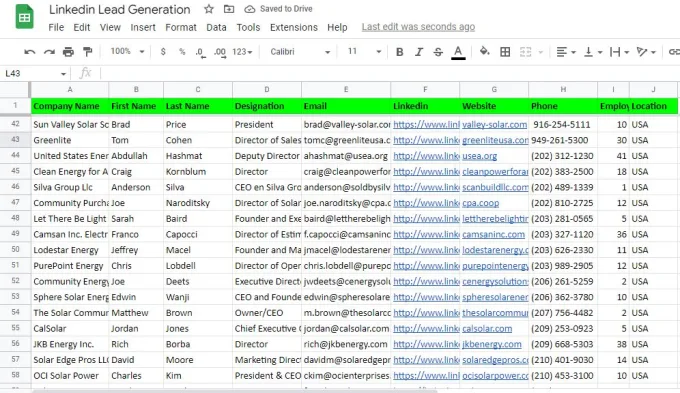Open the borders tool

pyautogui.click(x=505, y=52)
